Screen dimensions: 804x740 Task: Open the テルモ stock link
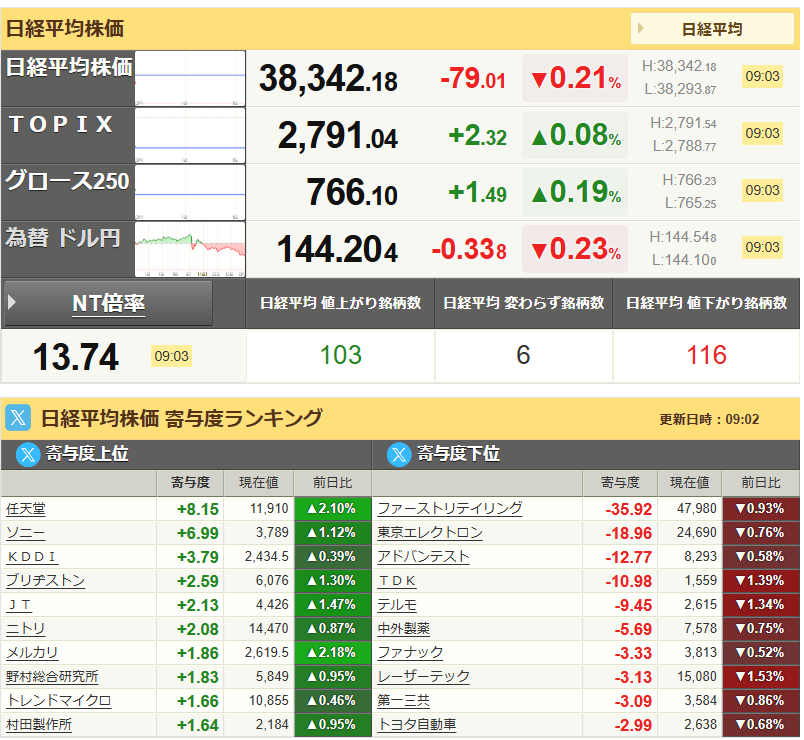pyautogui.click(x=397, y=605)
